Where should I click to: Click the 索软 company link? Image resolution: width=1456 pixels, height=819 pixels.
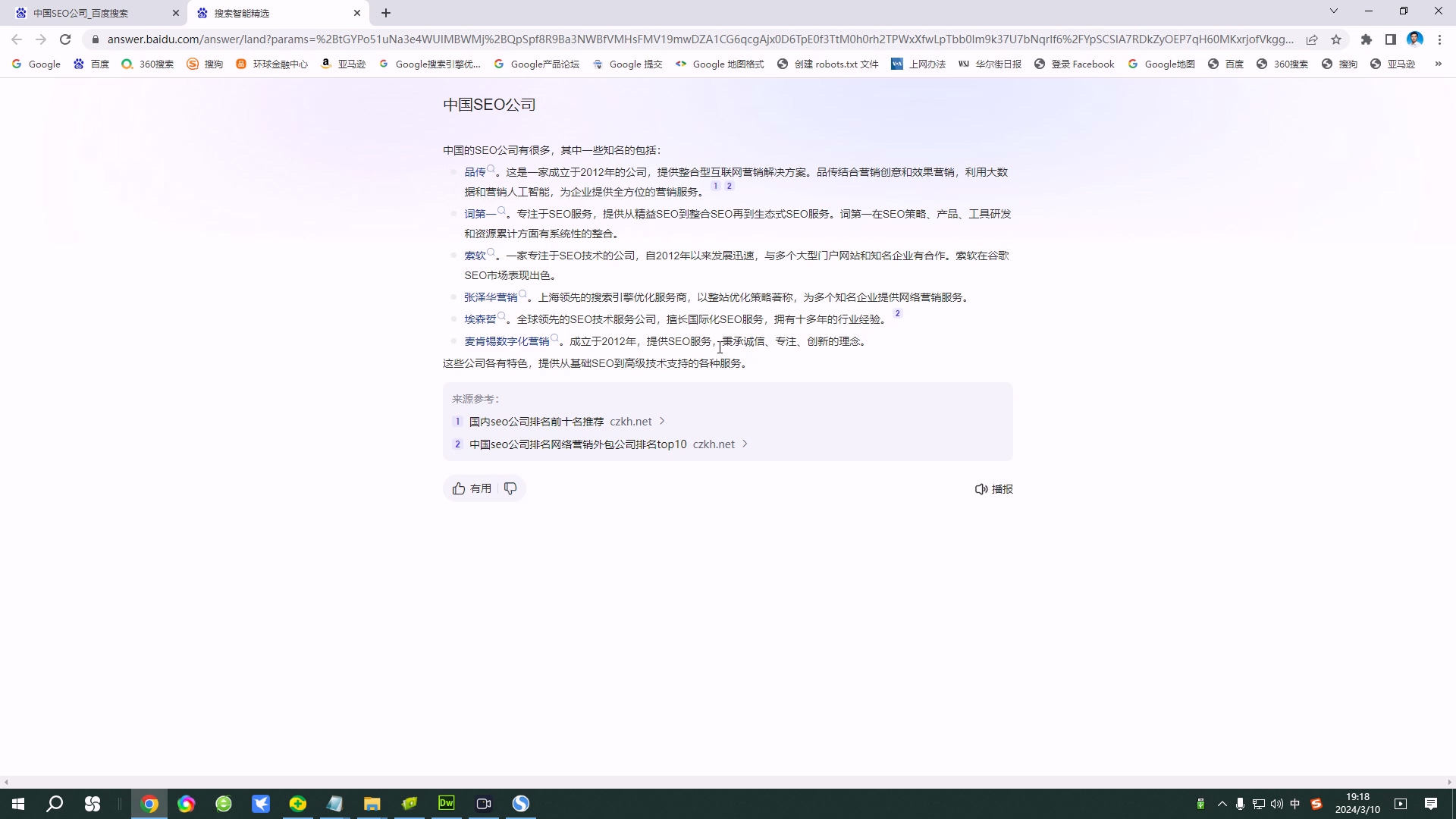475,256
